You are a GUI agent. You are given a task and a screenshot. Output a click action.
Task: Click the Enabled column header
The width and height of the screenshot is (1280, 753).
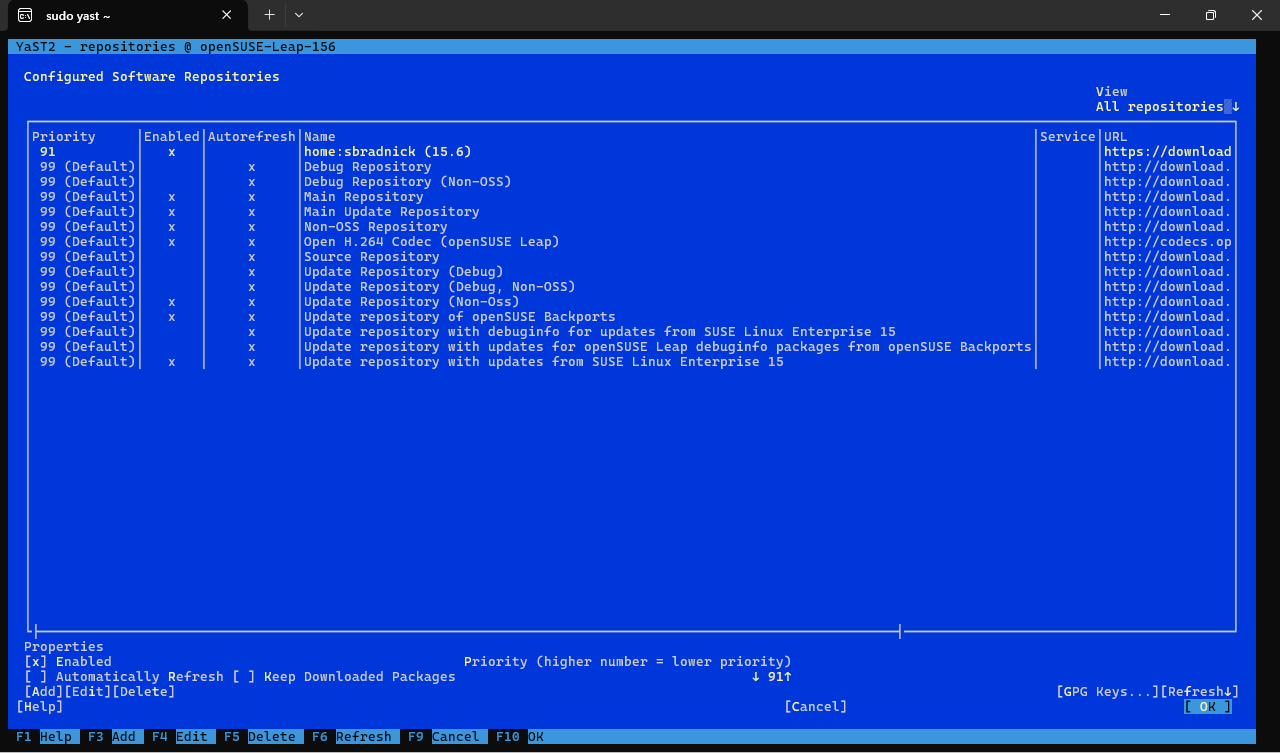coord(172,137)
